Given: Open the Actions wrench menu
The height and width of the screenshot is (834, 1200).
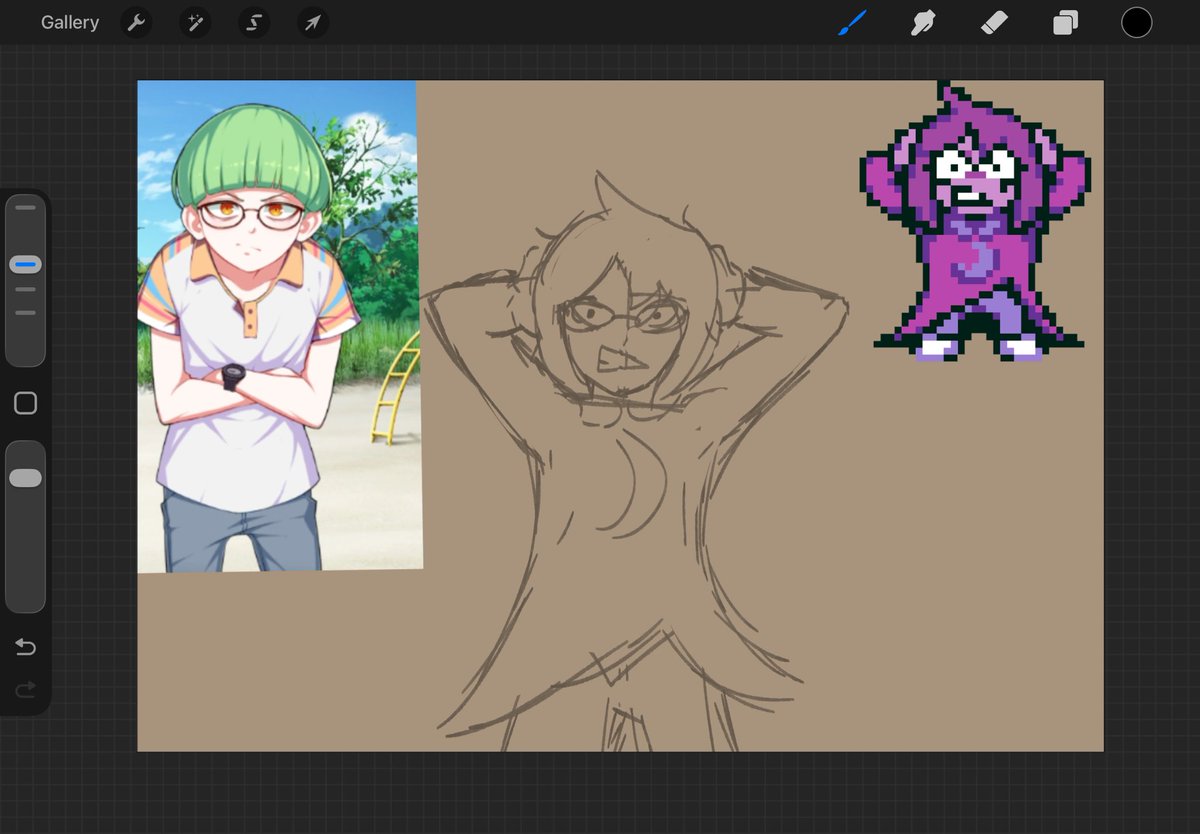Looking at the screenshot, I should 136,22.
